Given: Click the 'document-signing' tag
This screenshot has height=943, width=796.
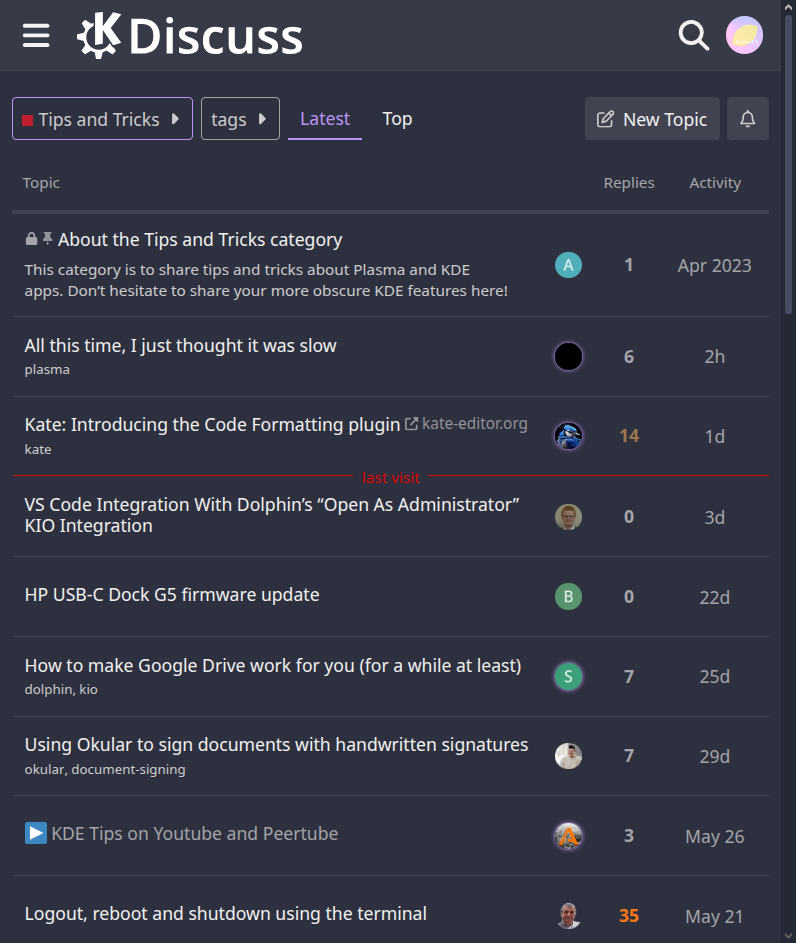Looking at the screenshot, I should (x=129, y=769).
